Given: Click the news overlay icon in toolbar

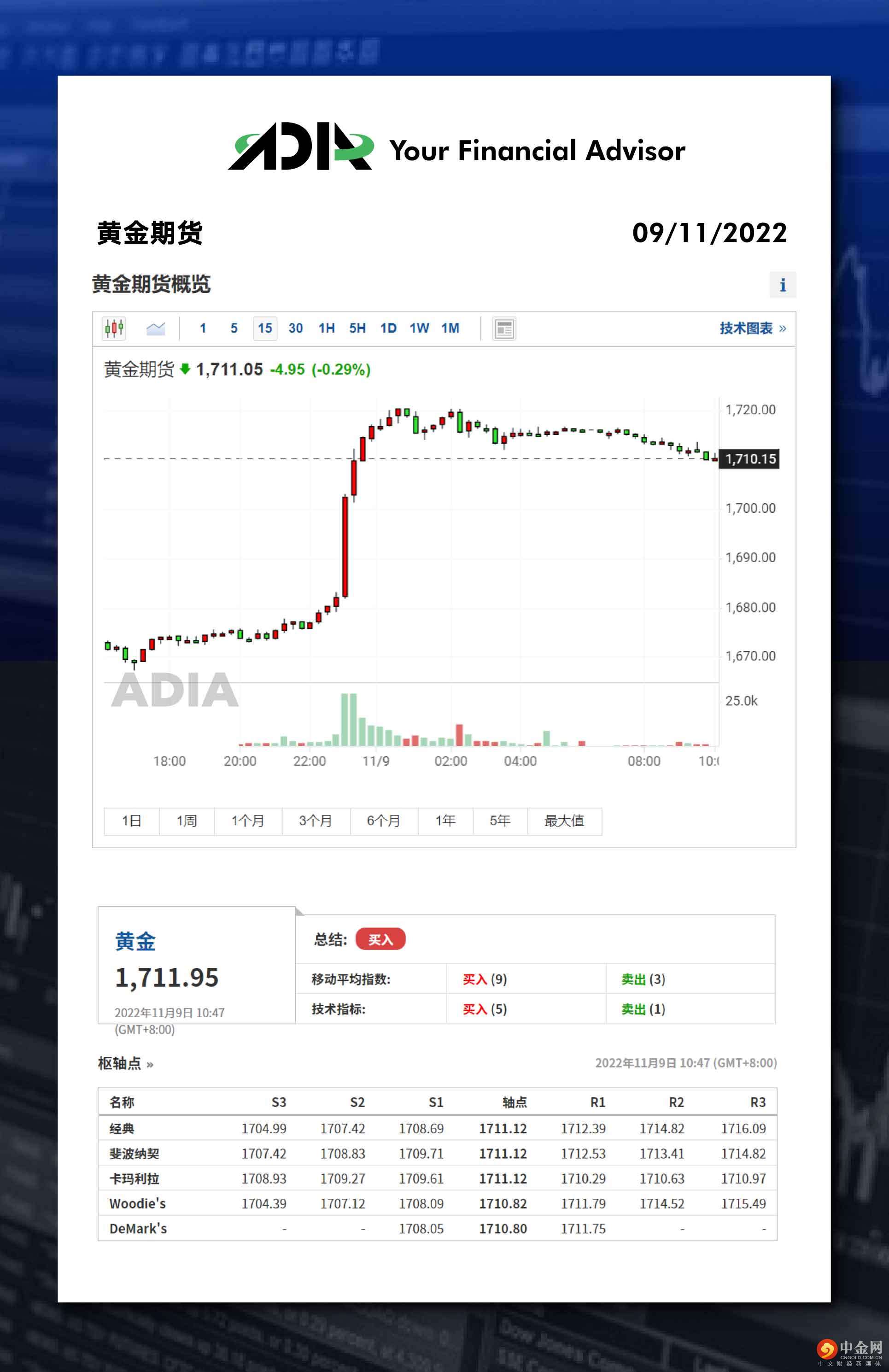Looking at the screenshot, I should (x=504, y=328).
